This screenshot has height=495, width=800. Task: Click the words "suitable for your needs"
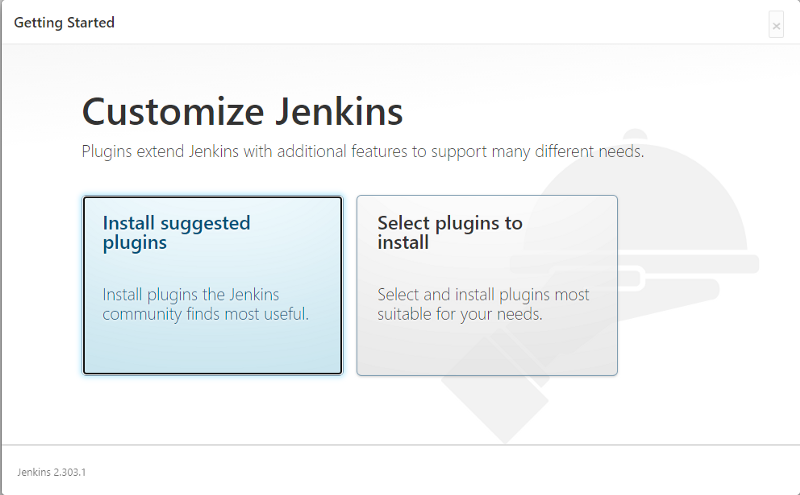coord(459,314)
